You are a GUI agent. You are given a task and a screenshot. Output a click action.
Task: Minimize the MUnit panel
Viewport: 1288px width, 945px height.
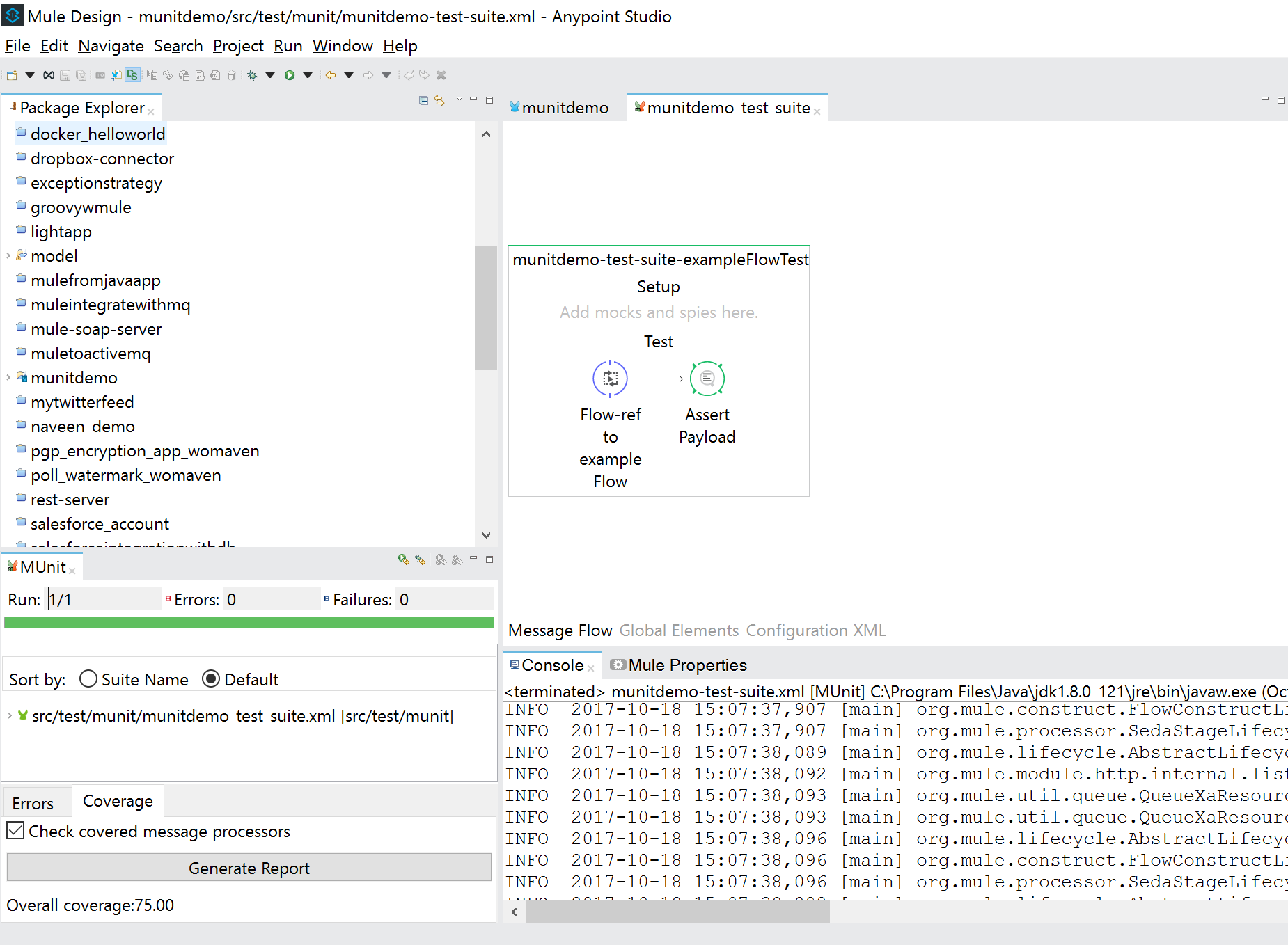[x=473, y=558]
